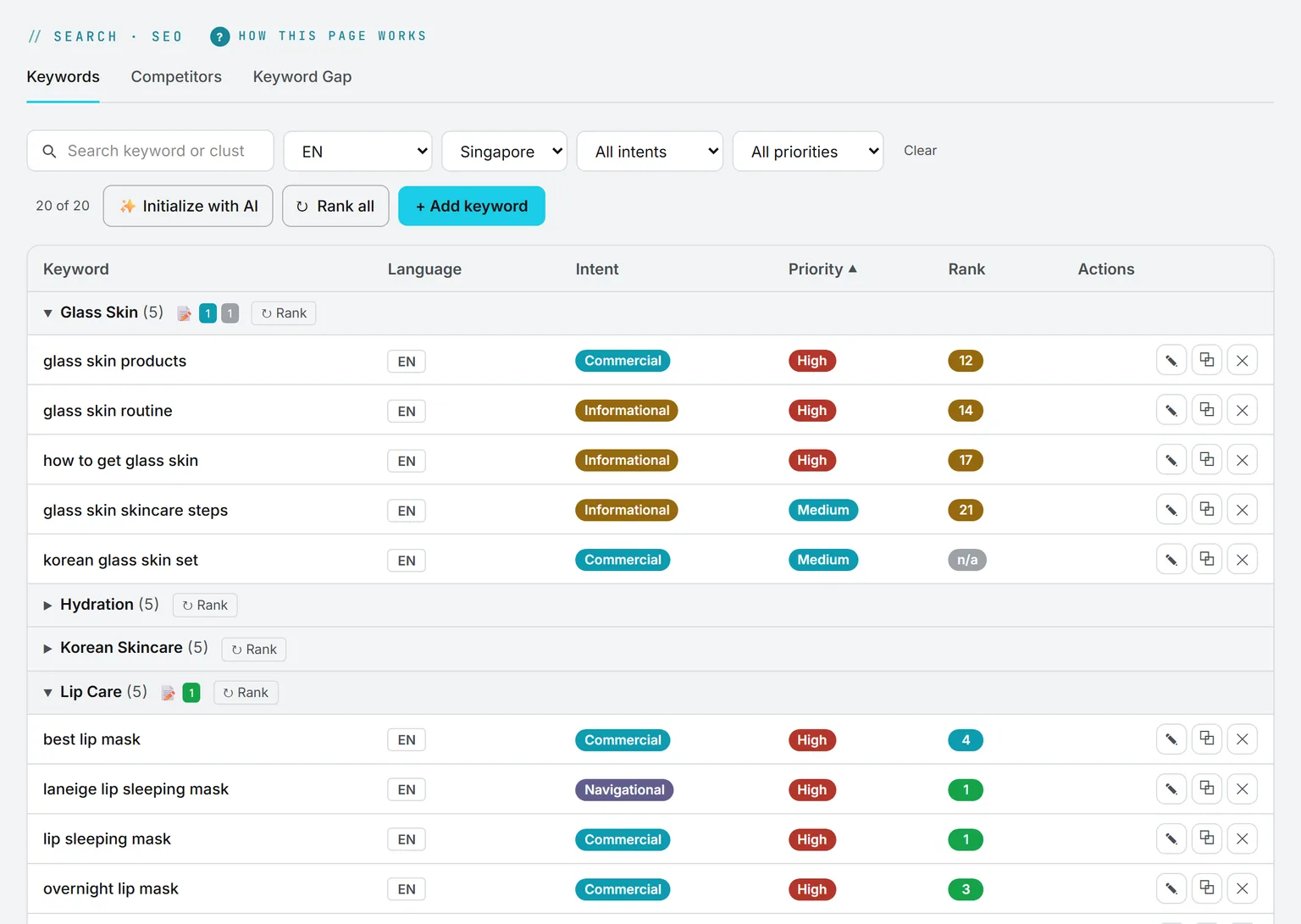Delete the 'overnight lip mask' keyword
The width and height of the screenshot is (1301, 924).
[x=1243, y=889]
